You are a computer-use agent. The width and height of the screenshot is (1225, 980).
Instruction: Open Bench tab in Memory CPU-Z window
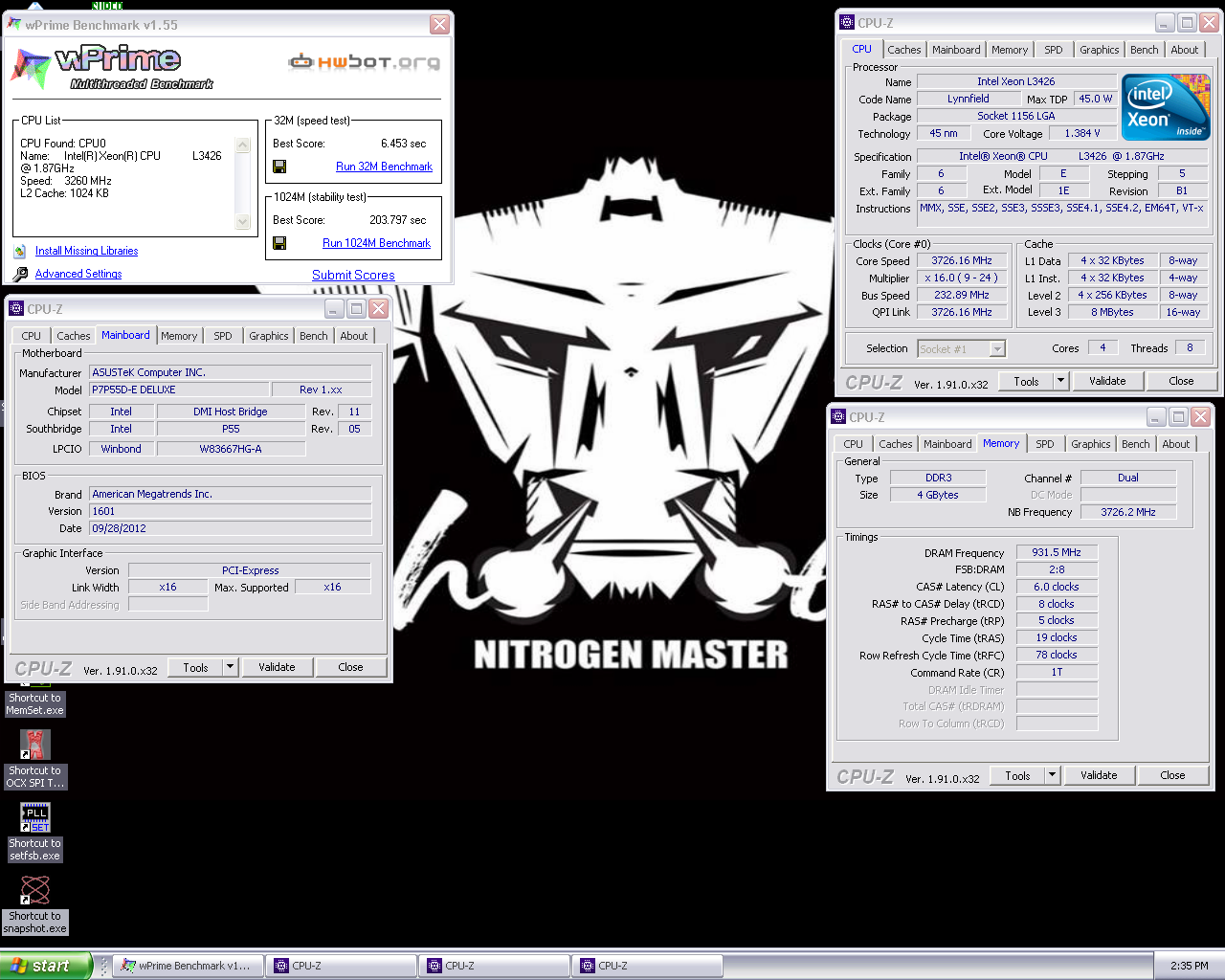pos(1136,444)
